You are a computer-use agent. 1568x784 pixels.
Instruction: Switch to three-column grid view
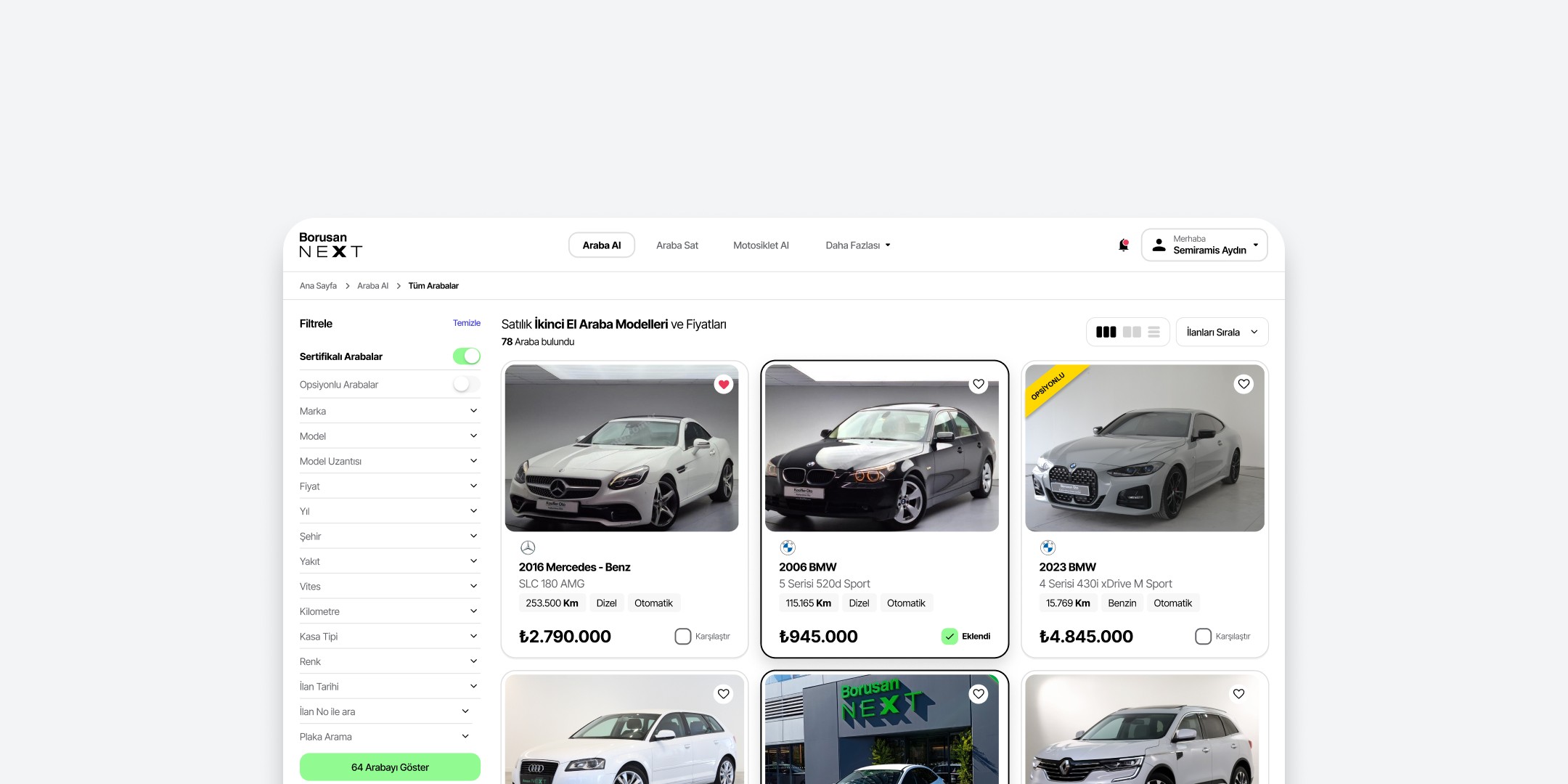click(1106, 332)
